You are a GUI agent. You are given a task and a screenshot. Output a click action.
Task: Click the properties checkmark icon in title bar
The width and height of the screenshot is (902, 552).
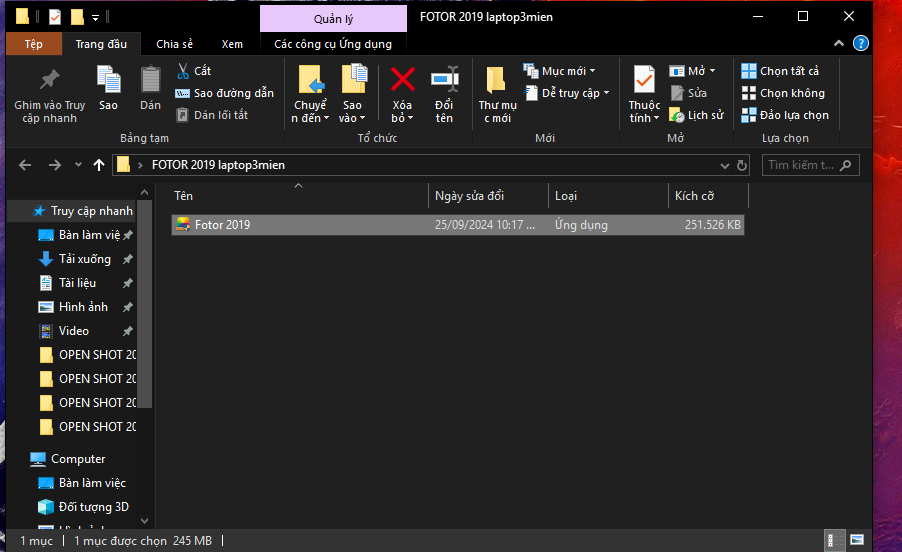click(x=55, y=17)
